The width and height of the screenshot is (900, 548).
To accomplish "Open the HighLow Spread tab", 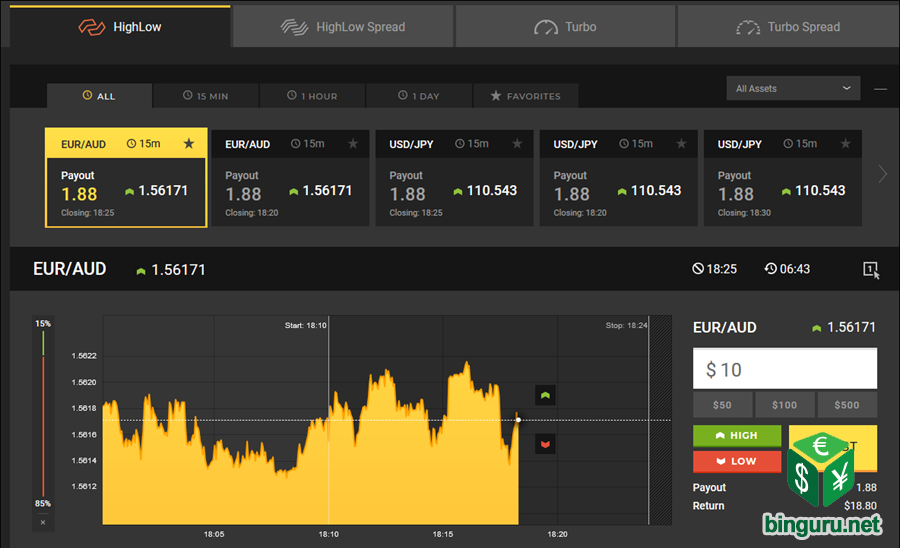I will point(343,27).
